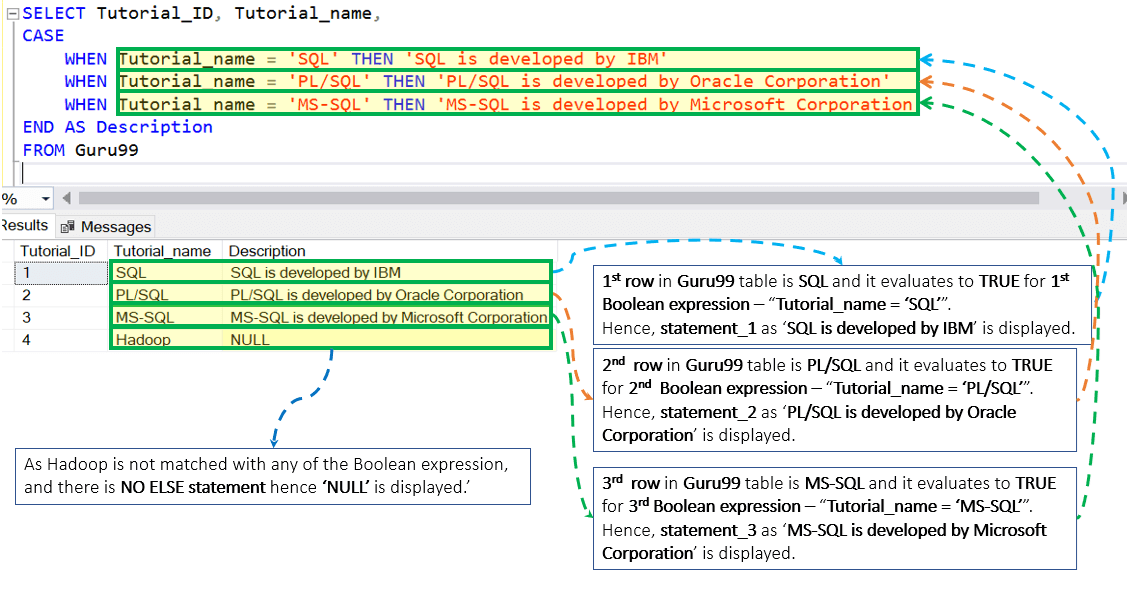The height and width of the screenshot is (590, 1127).
Task: Collapse the SELECT statement code block
Action: pyautogui.click(x=10, y=14)
